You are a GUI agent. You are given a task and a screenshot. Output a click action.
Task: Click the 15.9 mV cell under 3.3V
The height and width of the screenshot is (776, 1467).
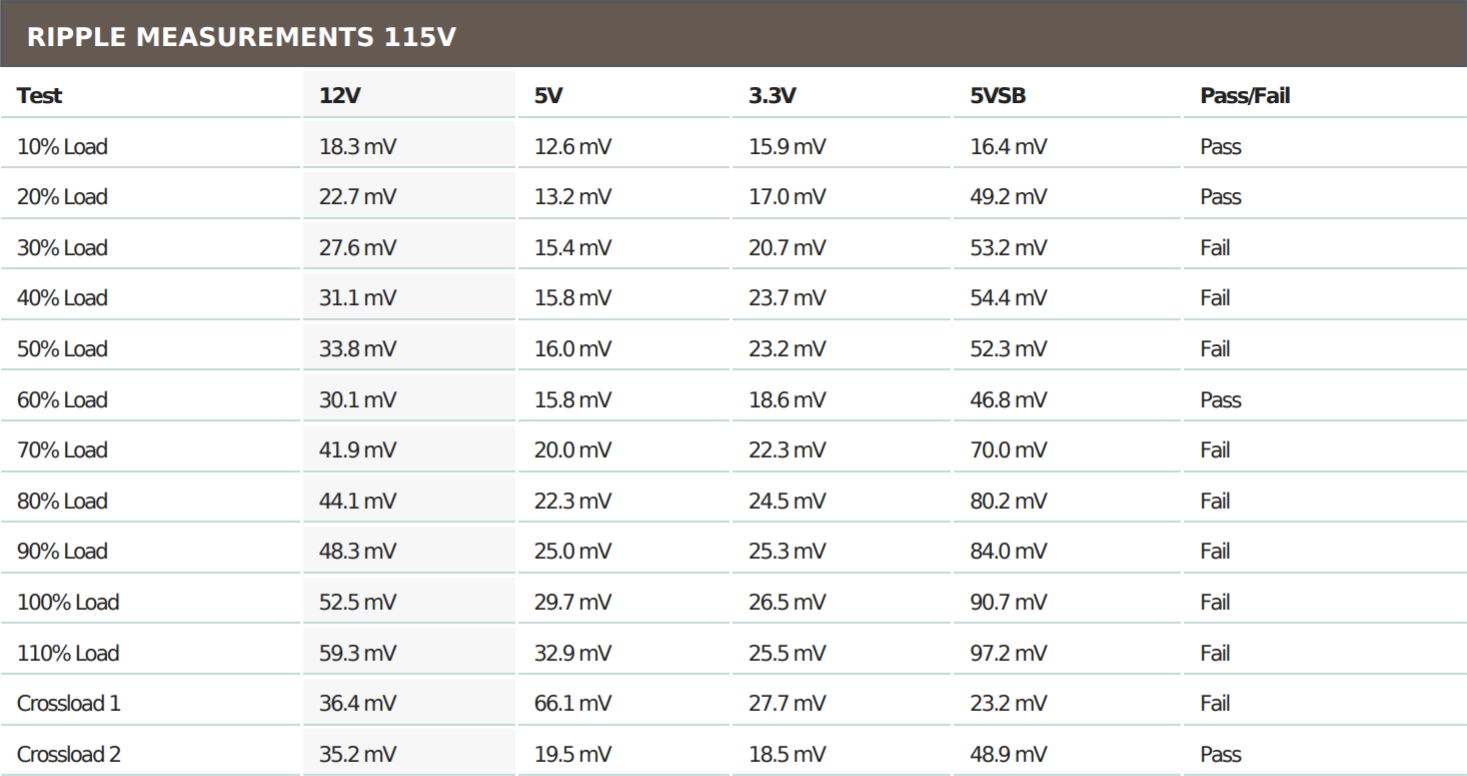point(788,147)
